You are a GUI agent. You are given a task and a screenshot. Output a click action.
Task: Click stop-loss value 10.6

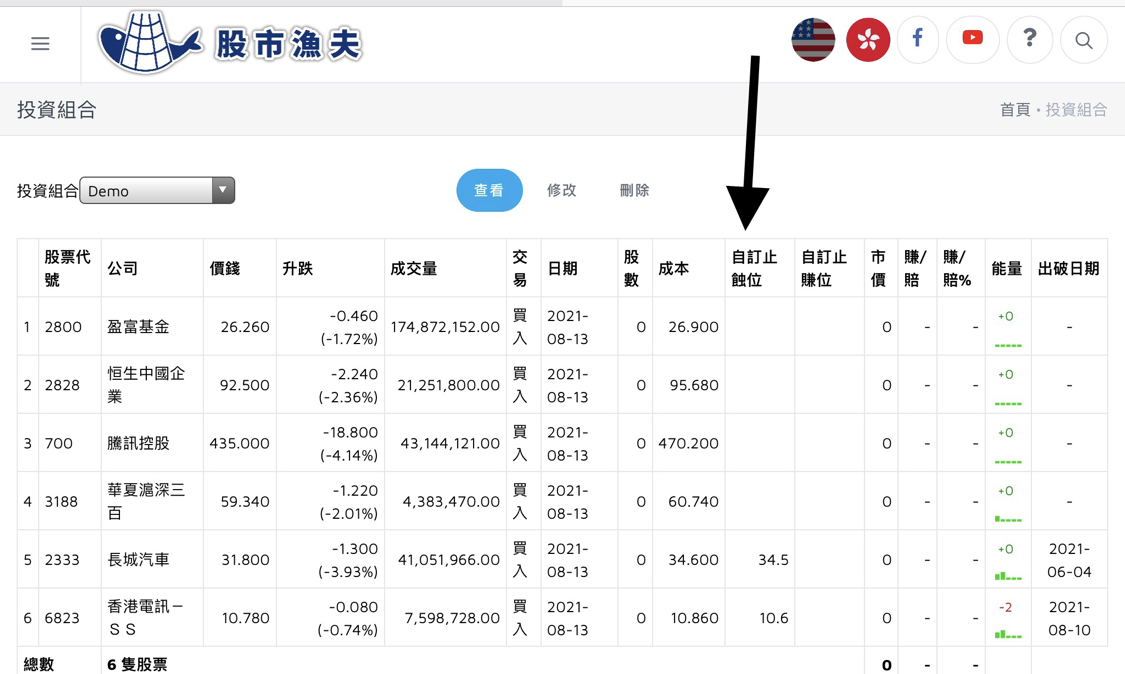(x=774, y=617)
